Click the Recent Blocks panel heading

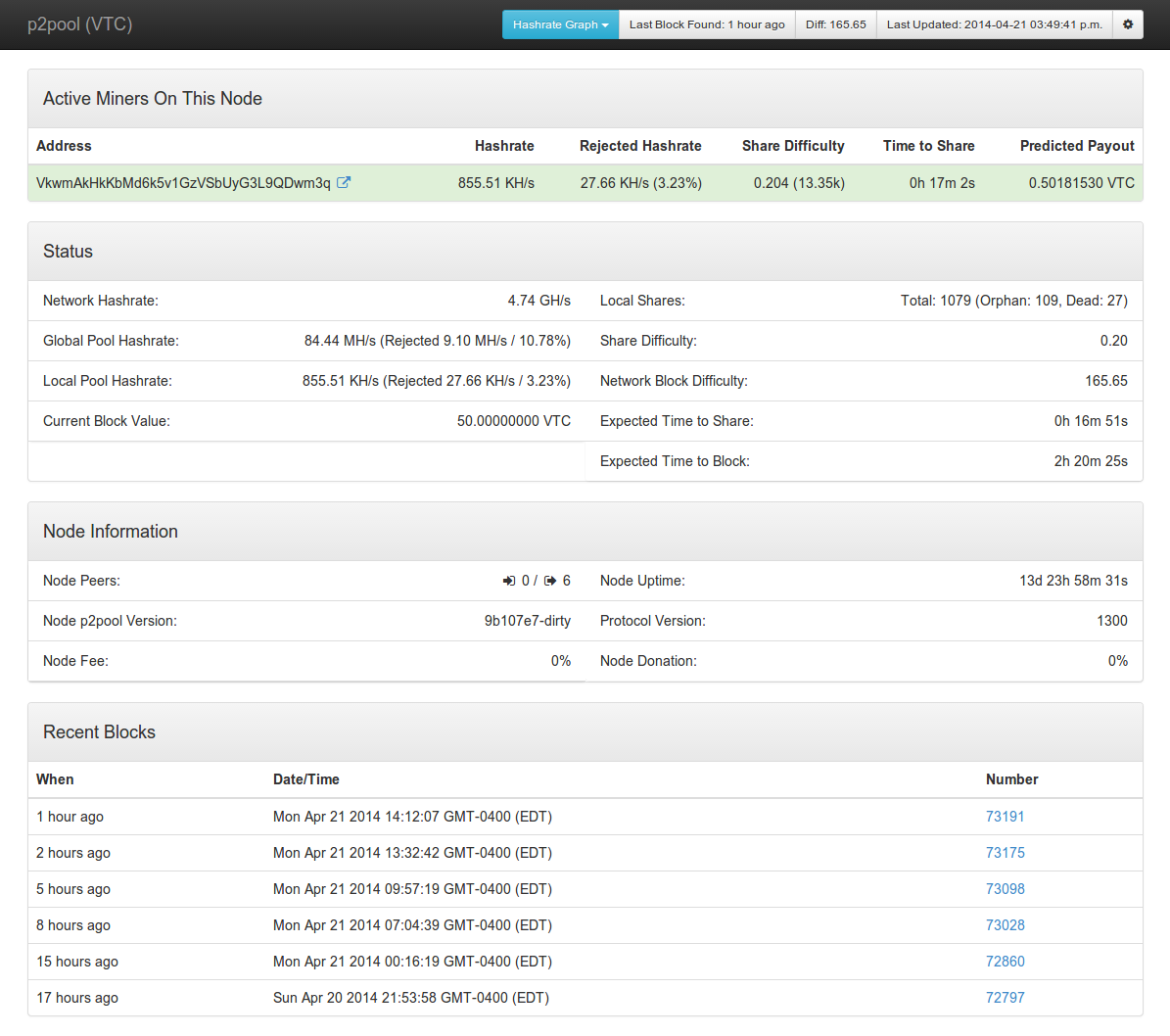click(99, 732)
